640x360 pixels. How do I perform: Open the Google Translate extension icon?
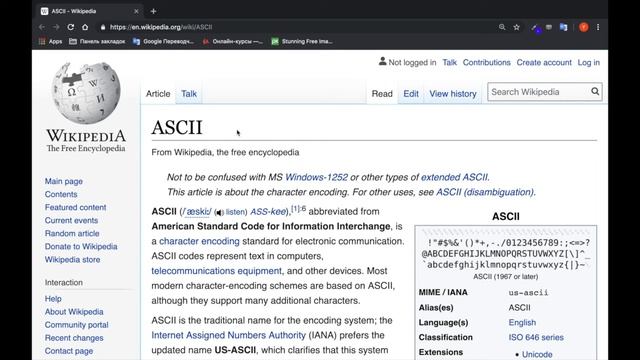[x=564, y=27]
